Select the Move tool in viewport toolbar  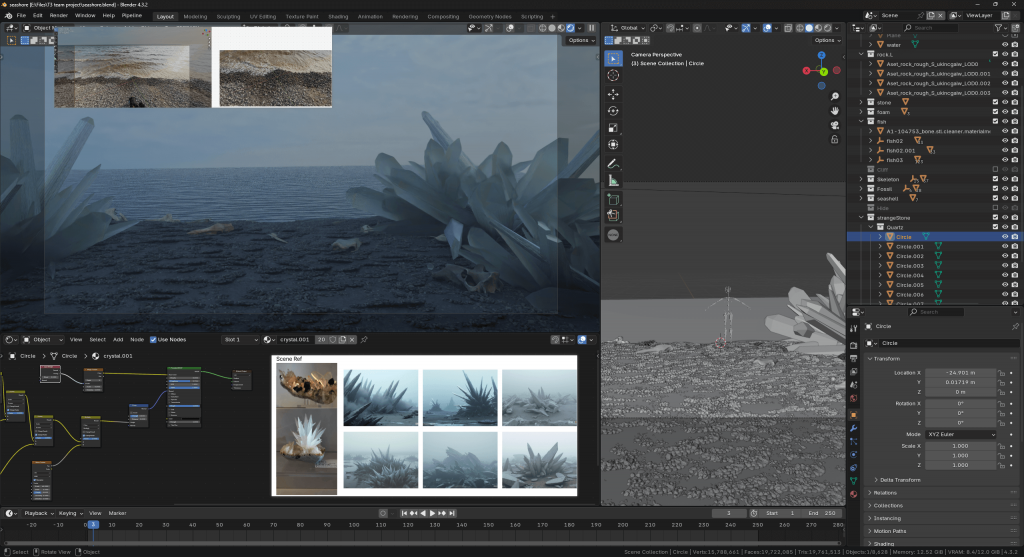[x=613, y=93]
